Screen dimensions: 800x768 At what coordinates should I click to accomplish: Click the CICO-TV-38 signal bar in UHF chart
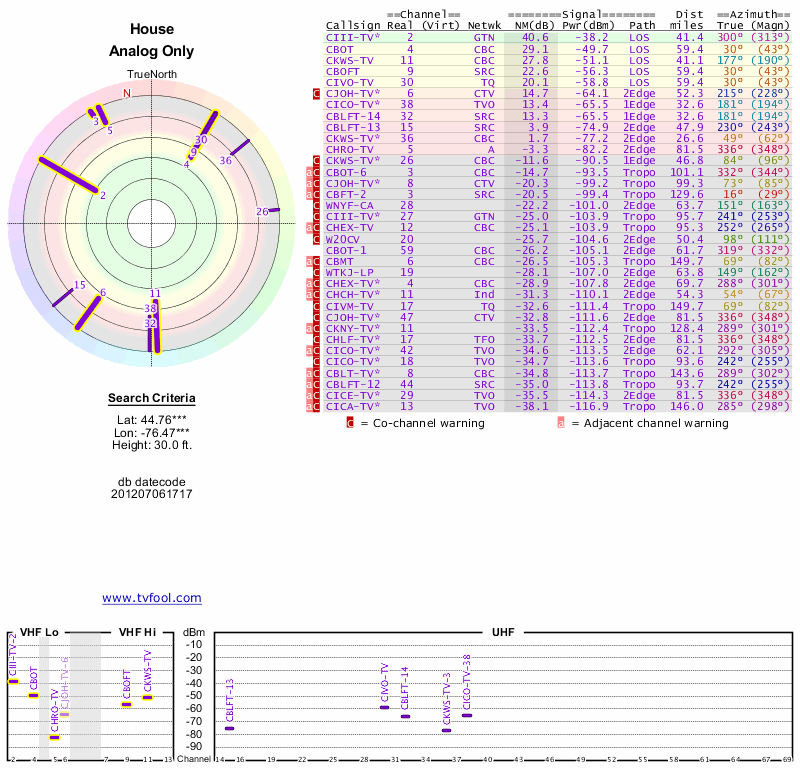467,715
